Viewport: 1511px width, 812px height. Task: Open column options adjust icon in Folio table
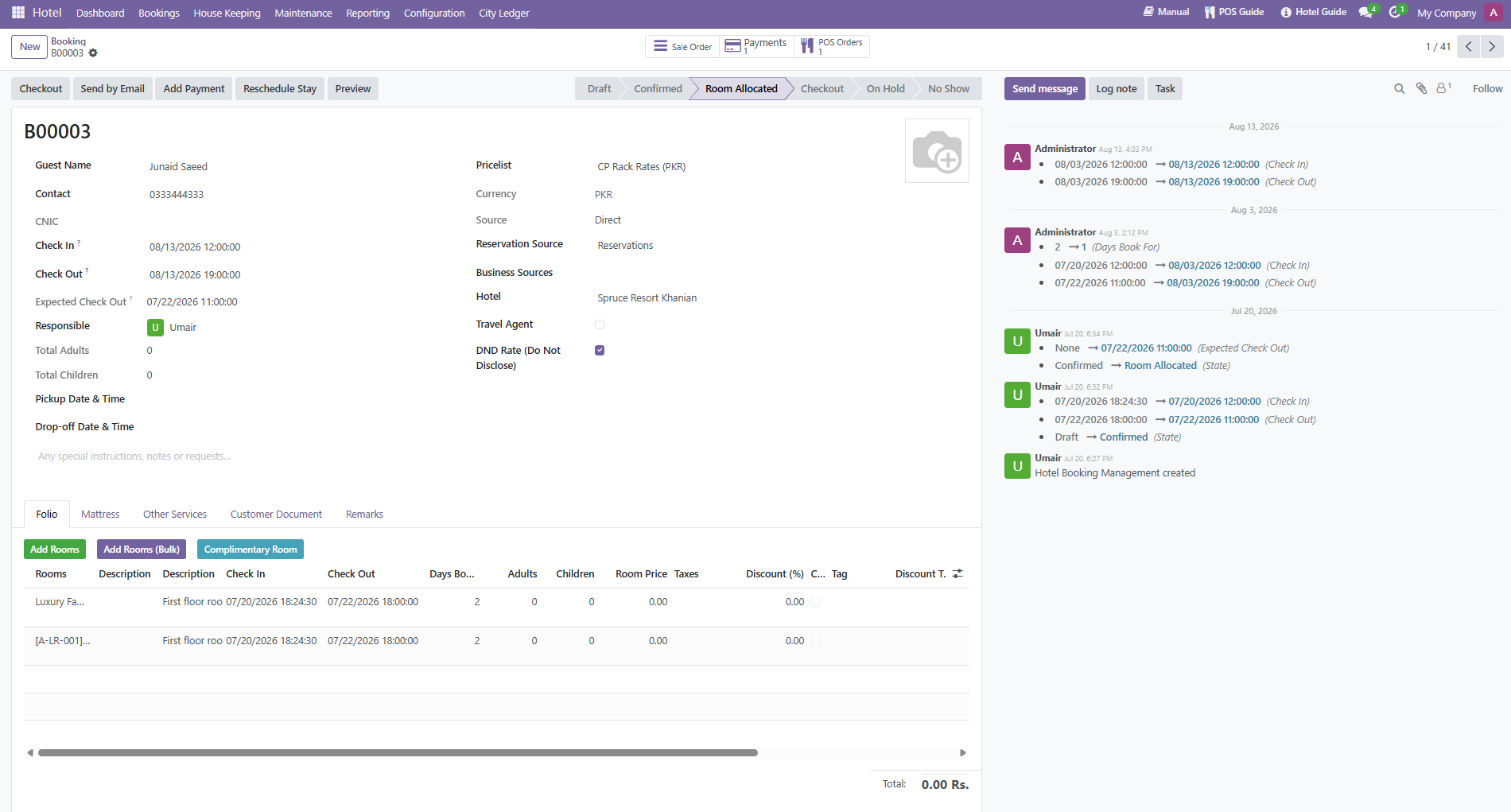[x=957, y=573]
